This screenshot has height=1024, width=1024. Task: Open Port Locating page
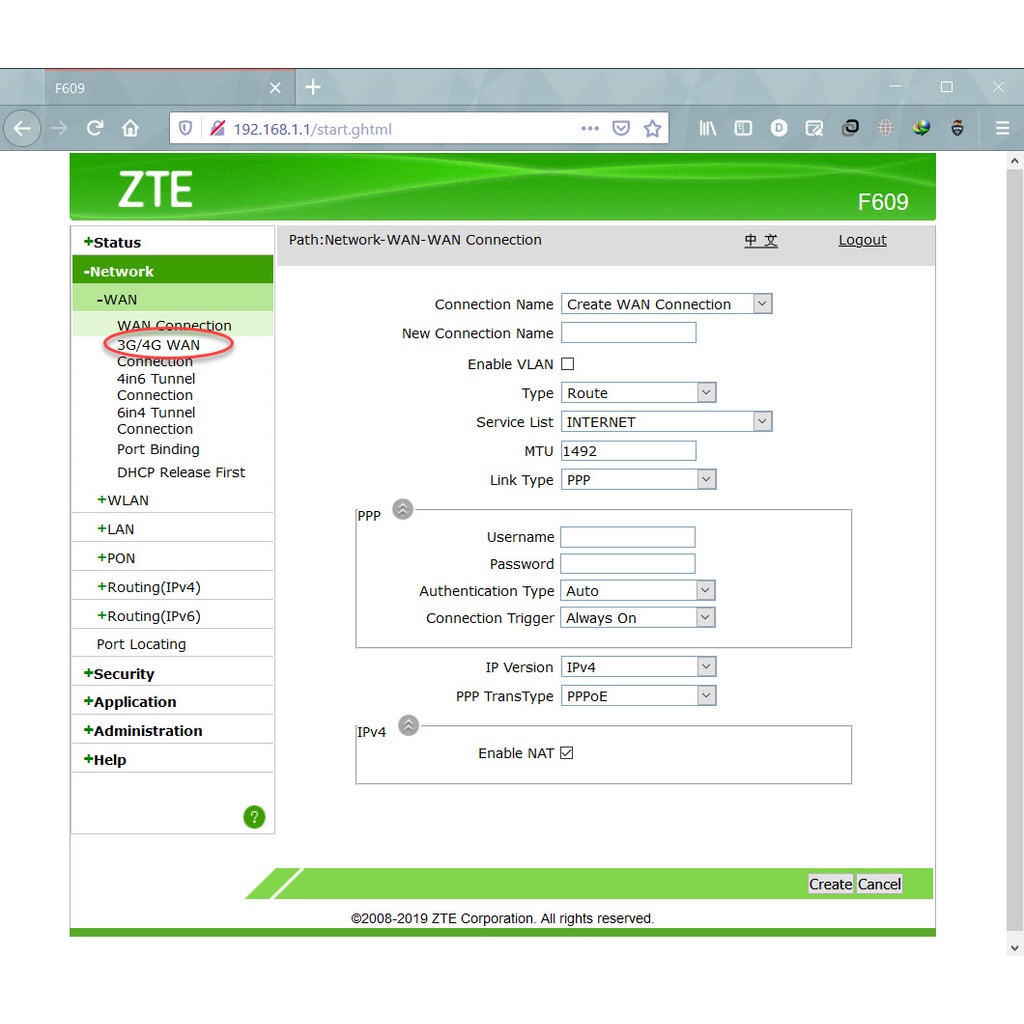(x=141, y=645)
